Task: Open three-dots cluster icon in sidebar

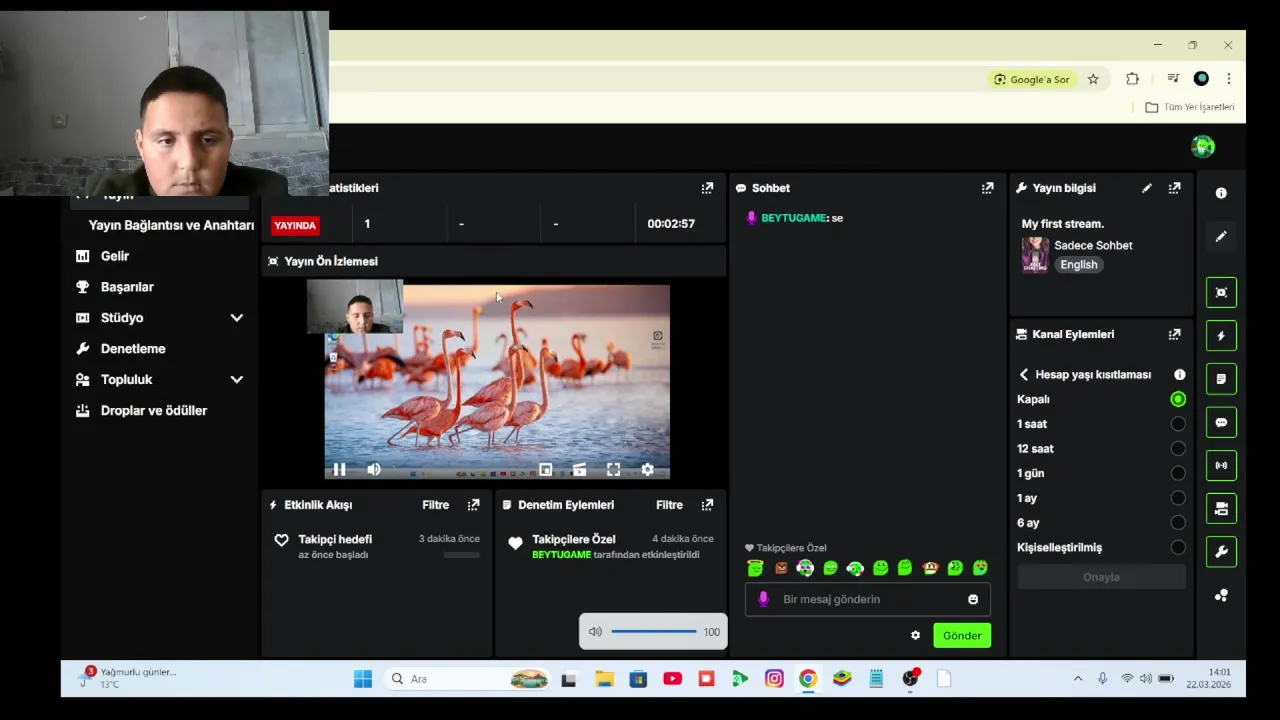Action: click(1221, 595)
